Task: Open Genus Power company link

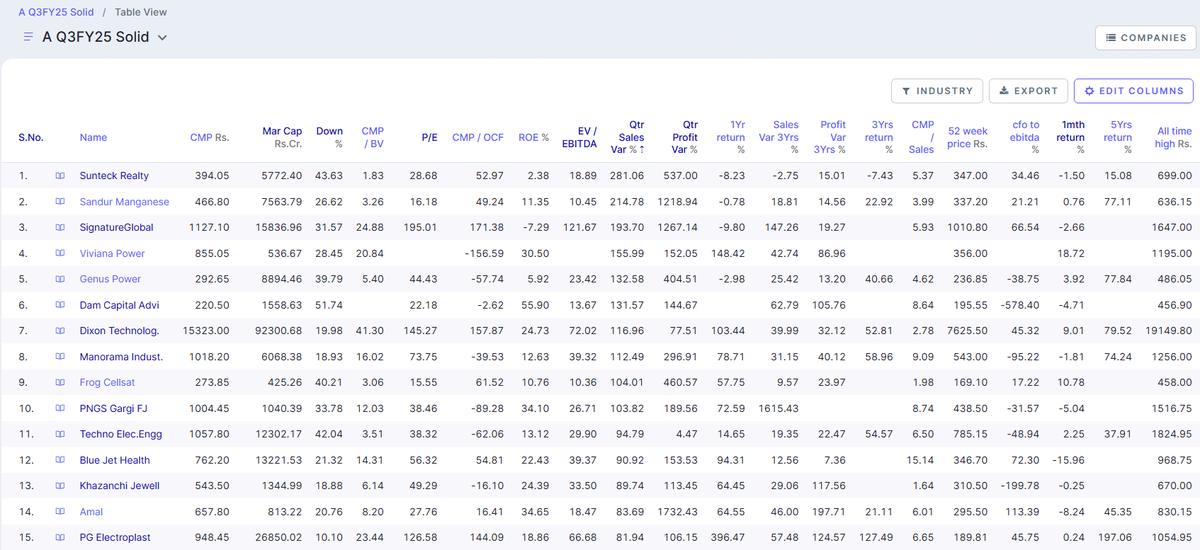Action: (110, 279)
